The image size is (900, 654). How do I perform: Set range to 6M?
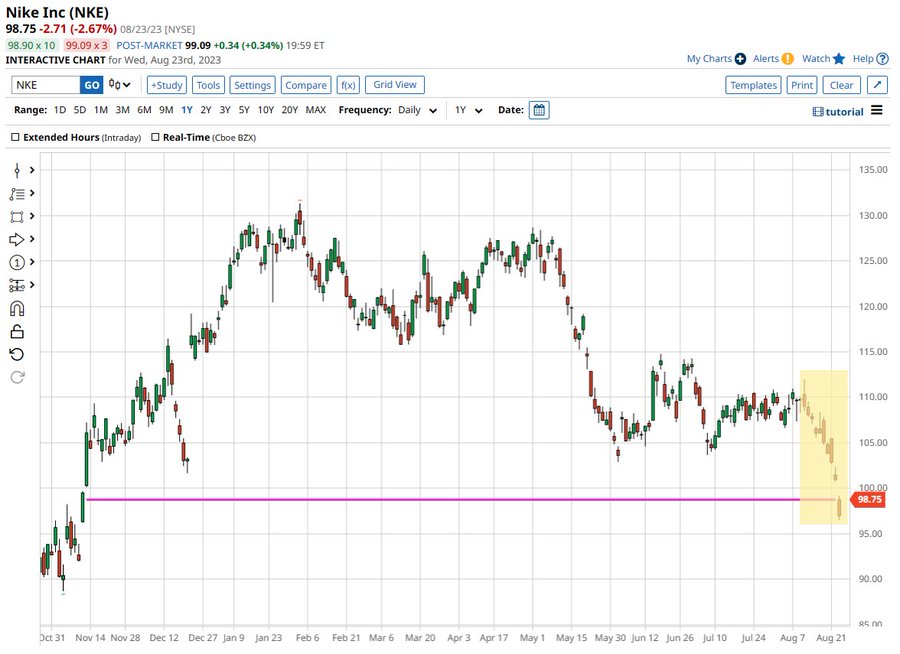pos(144,110)
